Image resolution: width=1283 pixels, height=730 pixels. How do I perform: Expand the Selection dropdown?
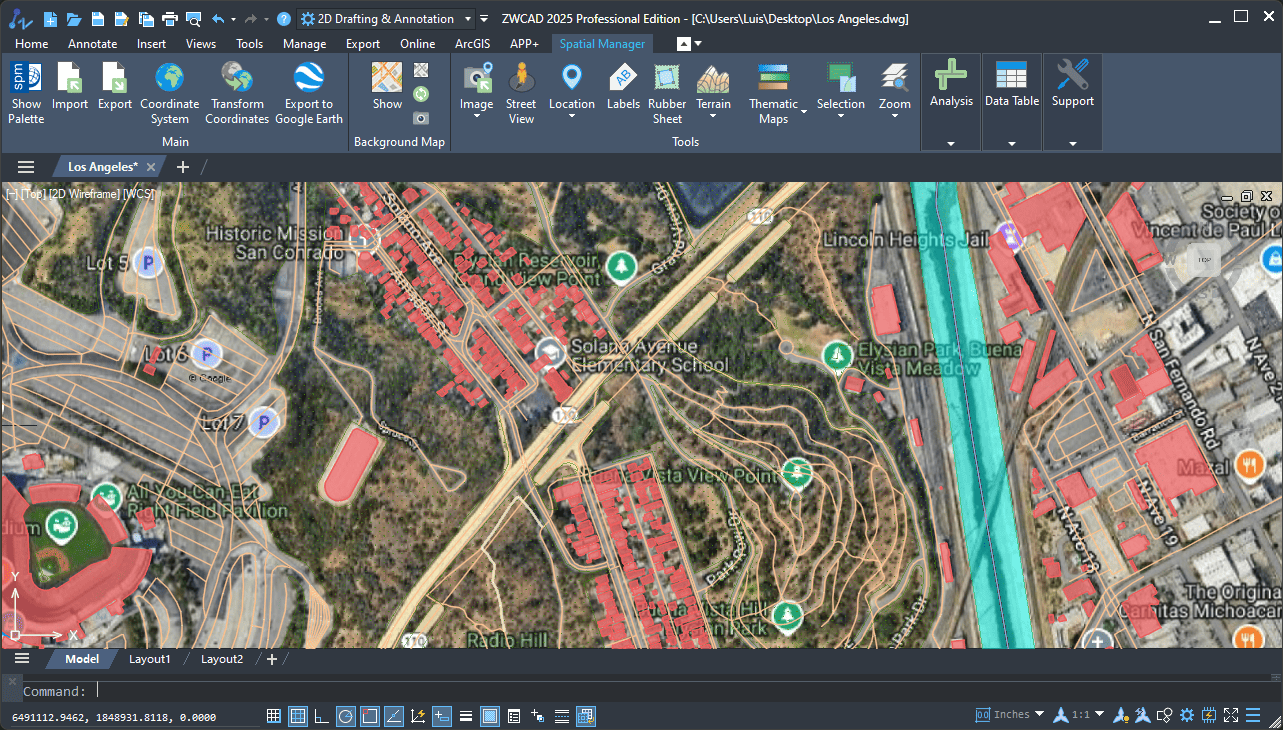(x=841, y=117)
